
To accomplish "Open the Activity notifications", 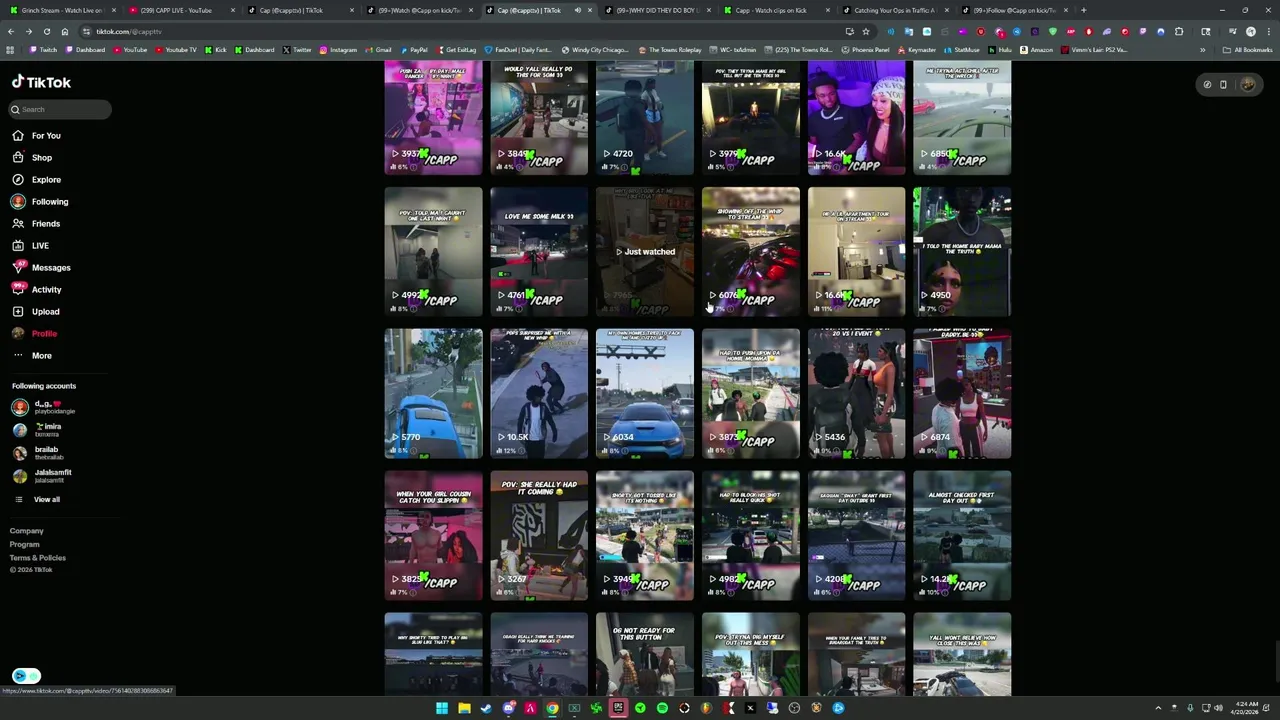I will [x=36, y=289].
